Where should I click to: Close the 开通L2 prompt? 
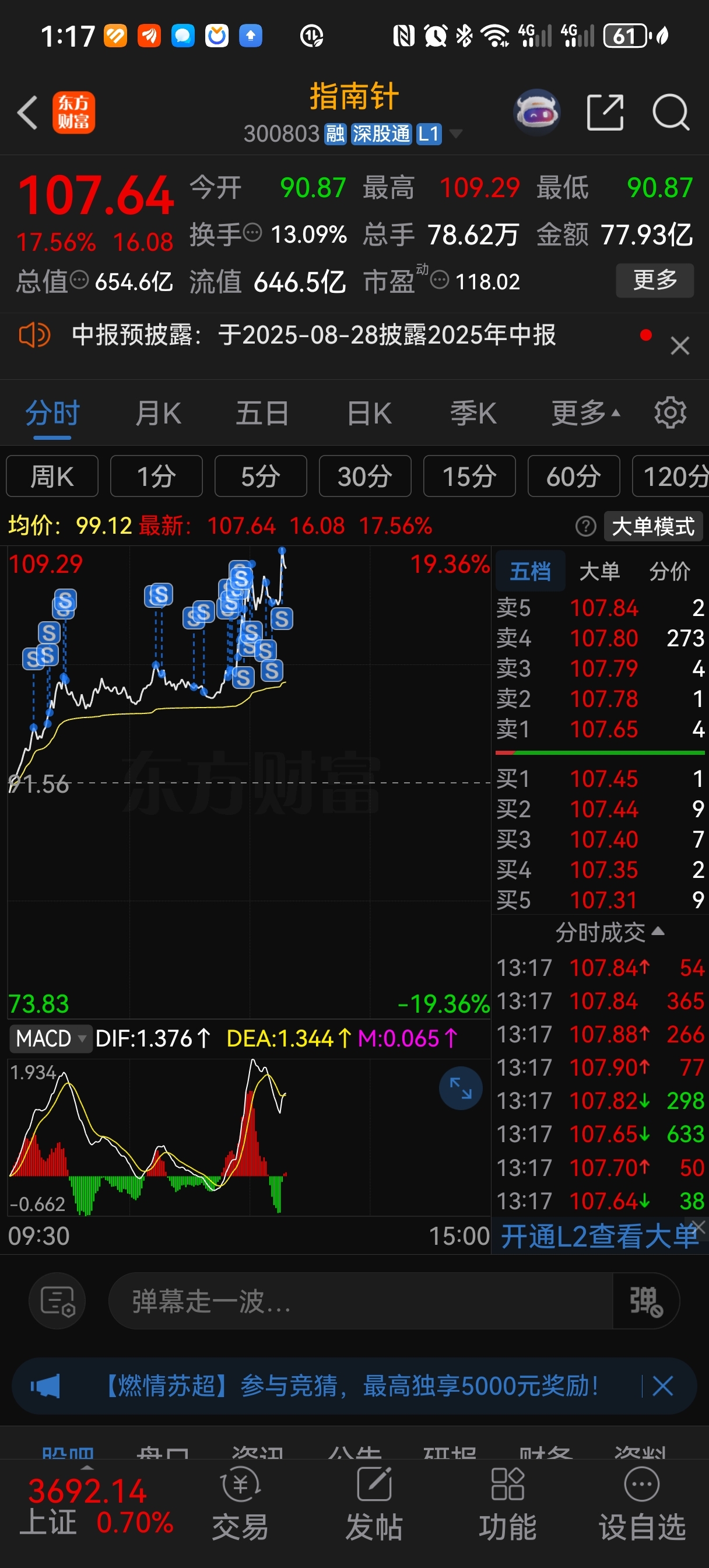(x=699, y=1226)
